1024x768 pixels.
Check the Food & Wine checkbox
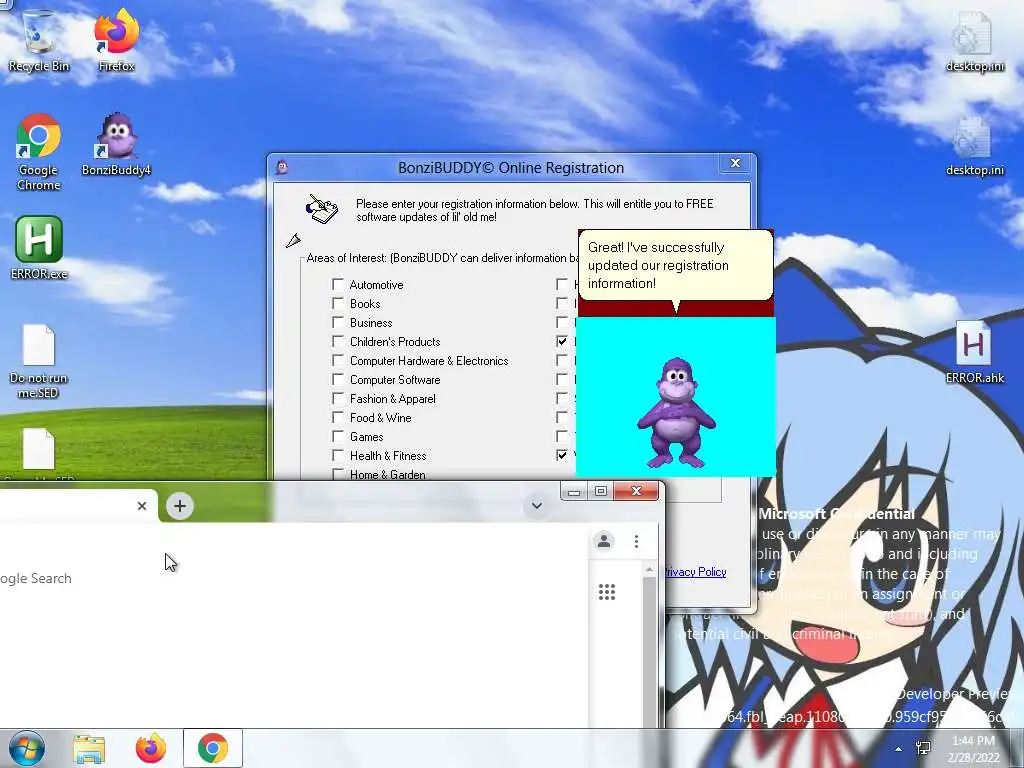338,417
